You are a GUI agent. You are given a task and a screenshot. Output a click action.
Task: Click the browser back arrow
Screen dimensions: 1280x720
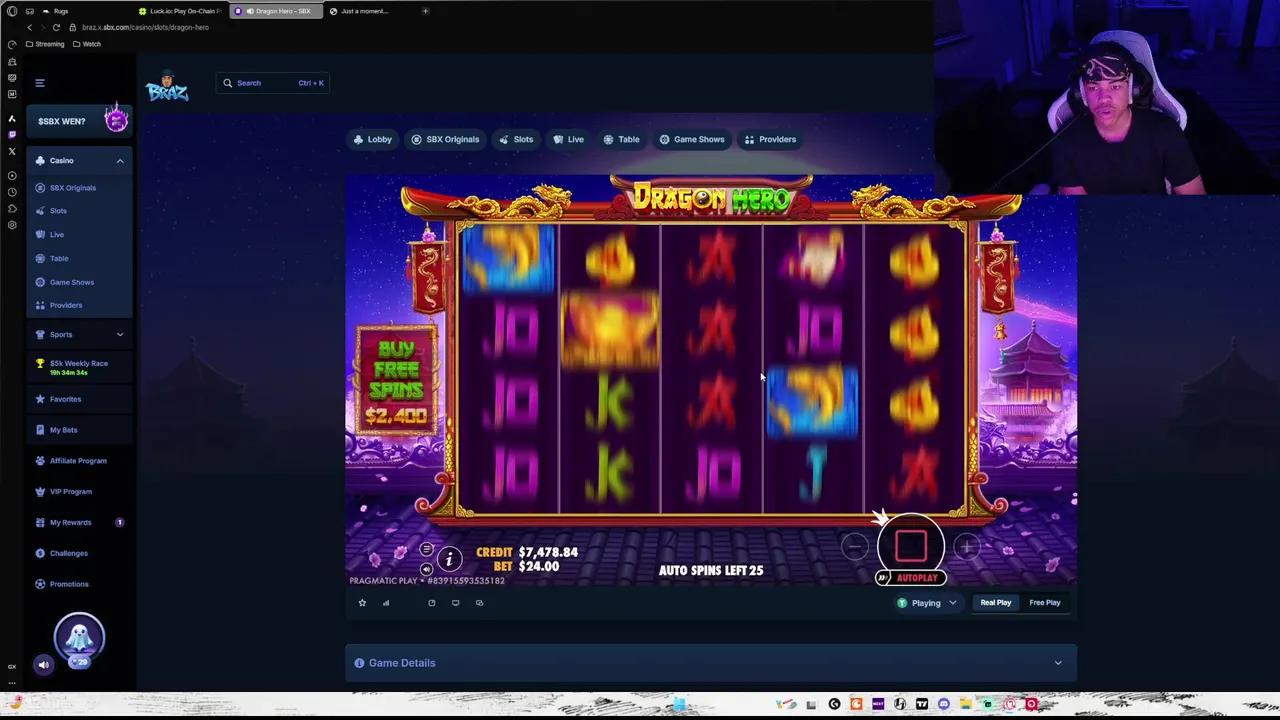coord(29,27)
